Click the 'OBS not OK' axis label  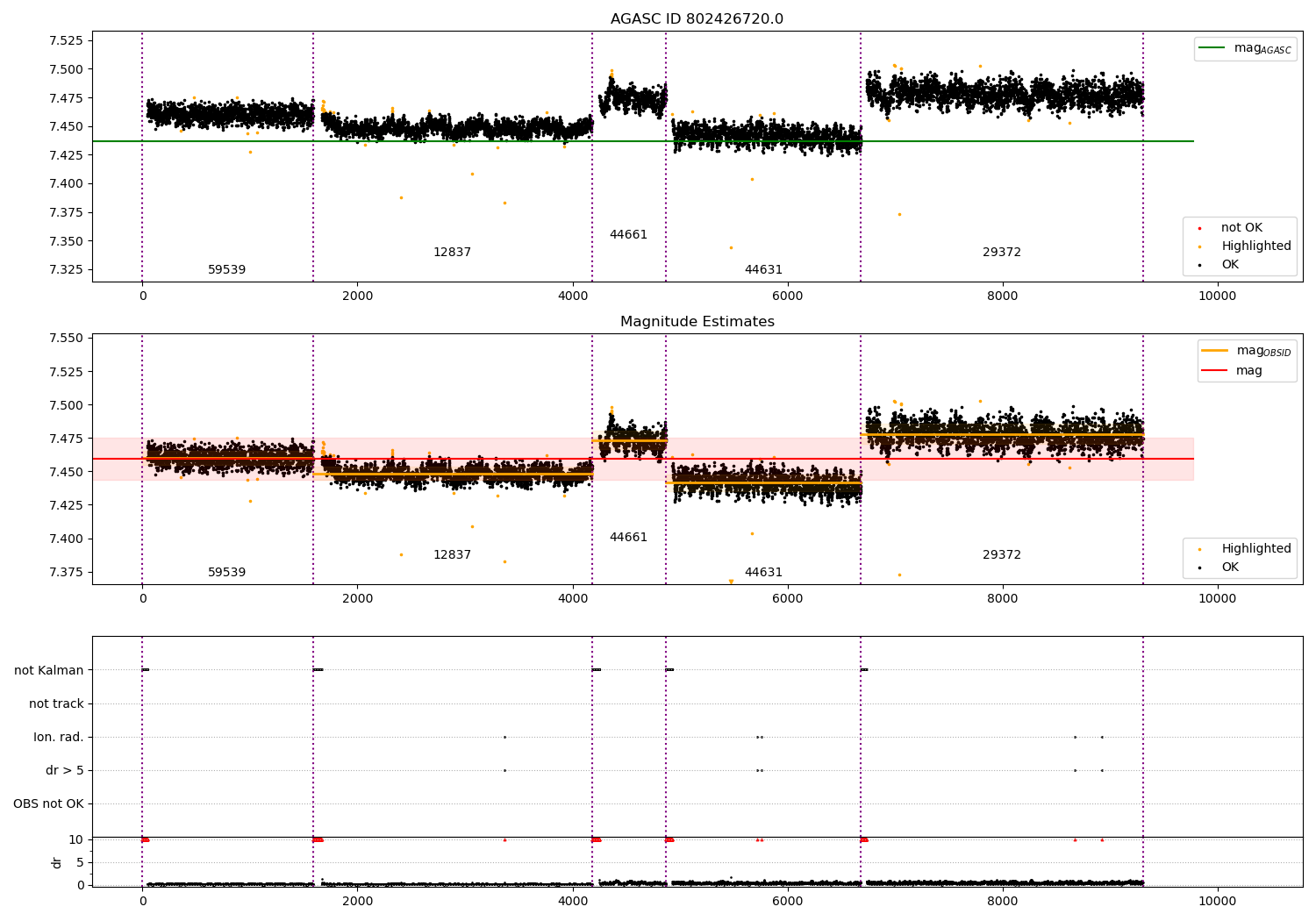click(x=48, y=804)
